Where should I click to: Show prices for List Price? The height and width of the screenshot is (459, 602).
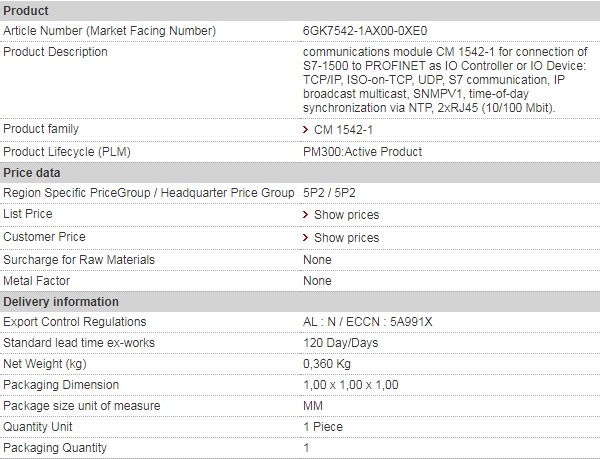click(x=346, y=215)
